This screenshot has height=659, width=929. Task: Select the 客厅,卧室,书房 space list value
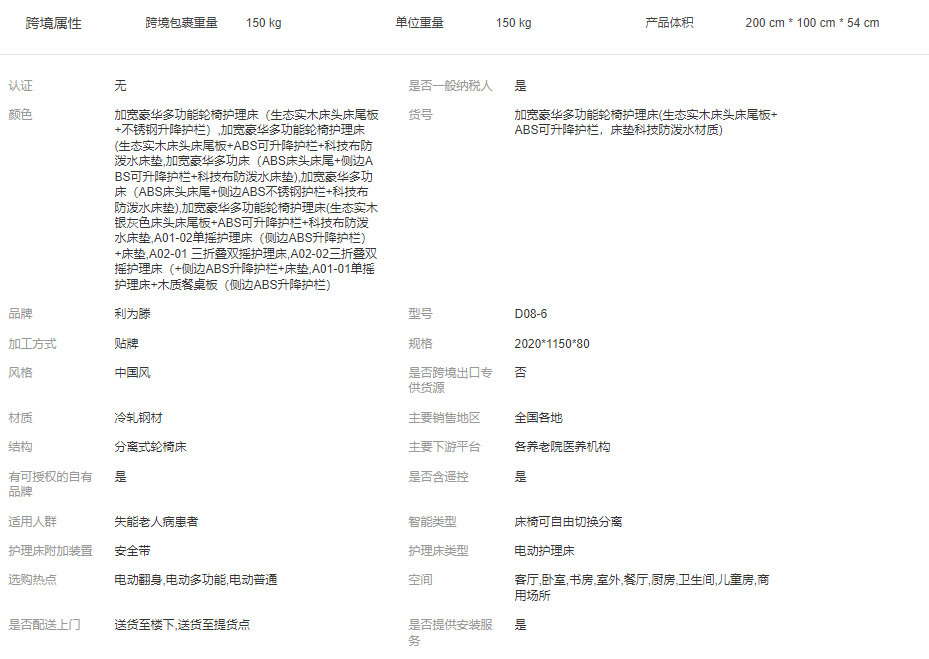pyautogui.click(x=642, y=588)
